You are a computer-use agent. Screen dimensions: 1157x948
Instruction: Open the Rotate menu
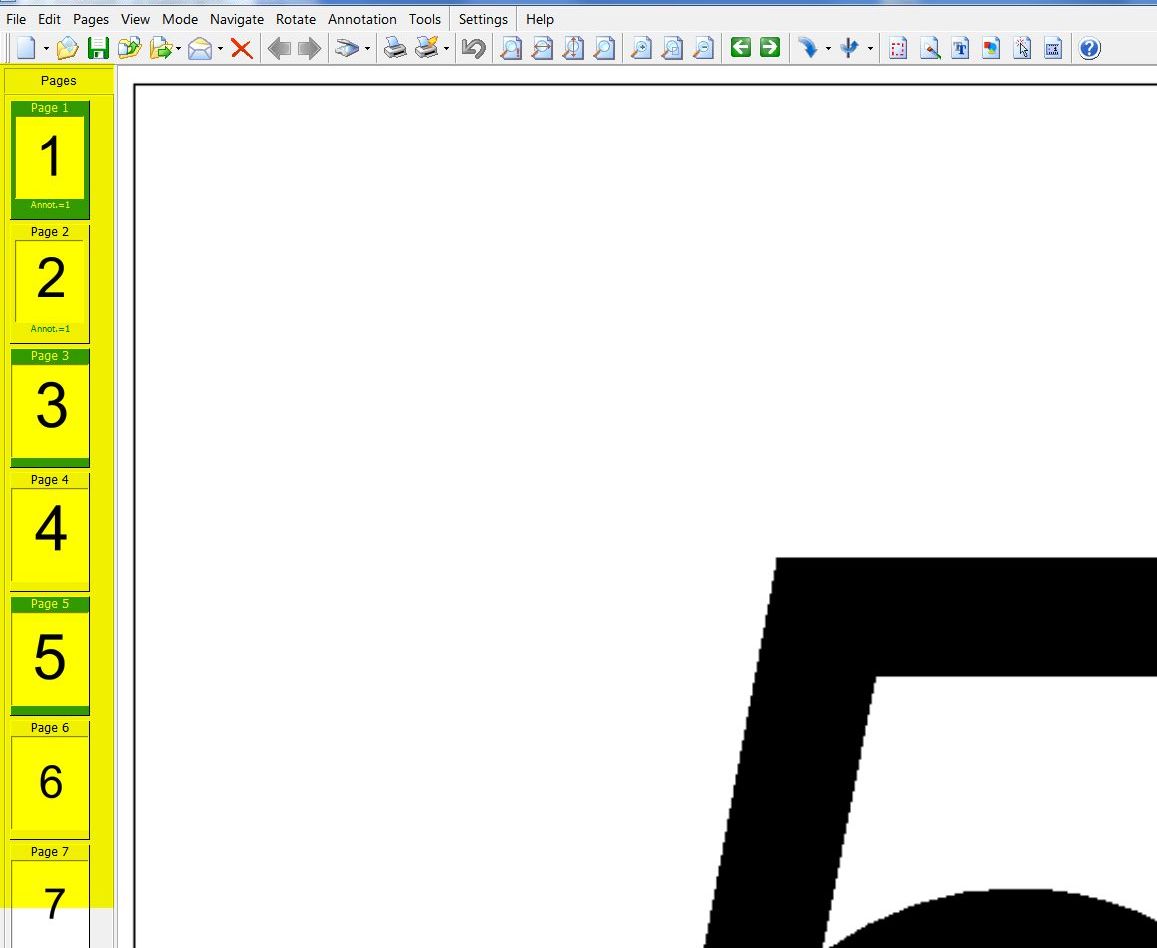[296, 19]
